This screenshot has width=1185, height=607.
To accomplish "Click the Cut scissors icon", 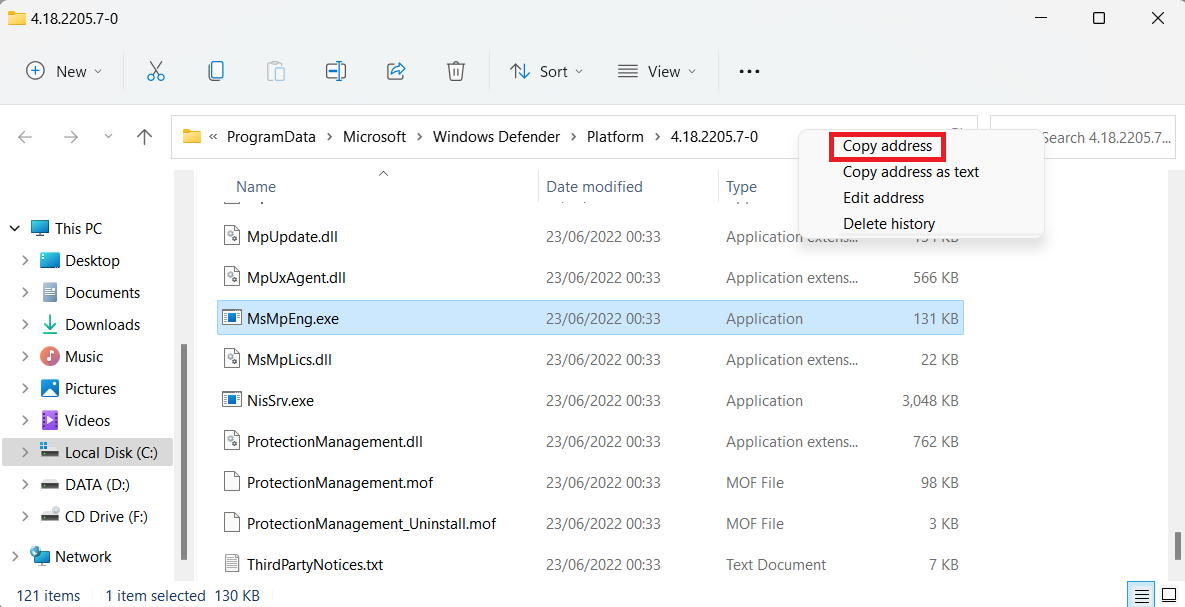I will click(x=156, y=71).
